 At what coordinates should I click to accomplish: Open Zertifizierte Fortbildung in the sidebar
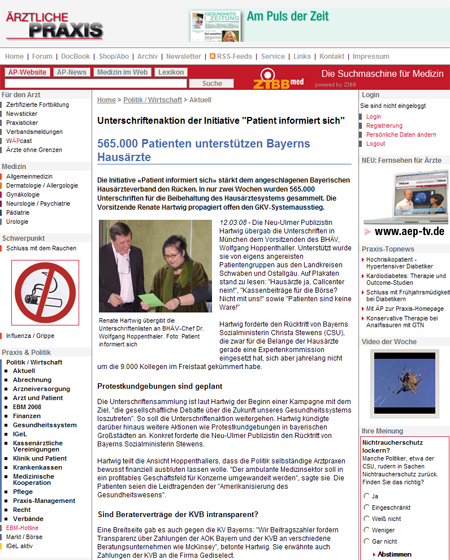(x=38, y=105)
